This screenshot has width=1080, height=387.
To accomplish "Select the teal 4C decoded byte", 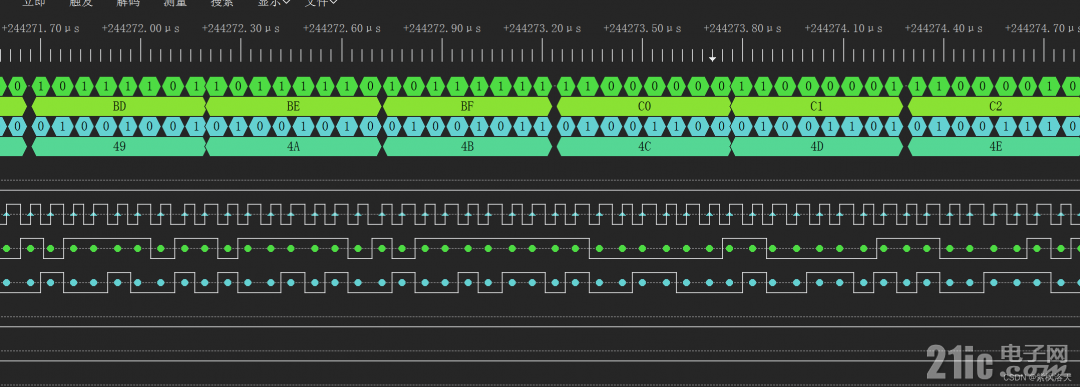I will [644, 147].
